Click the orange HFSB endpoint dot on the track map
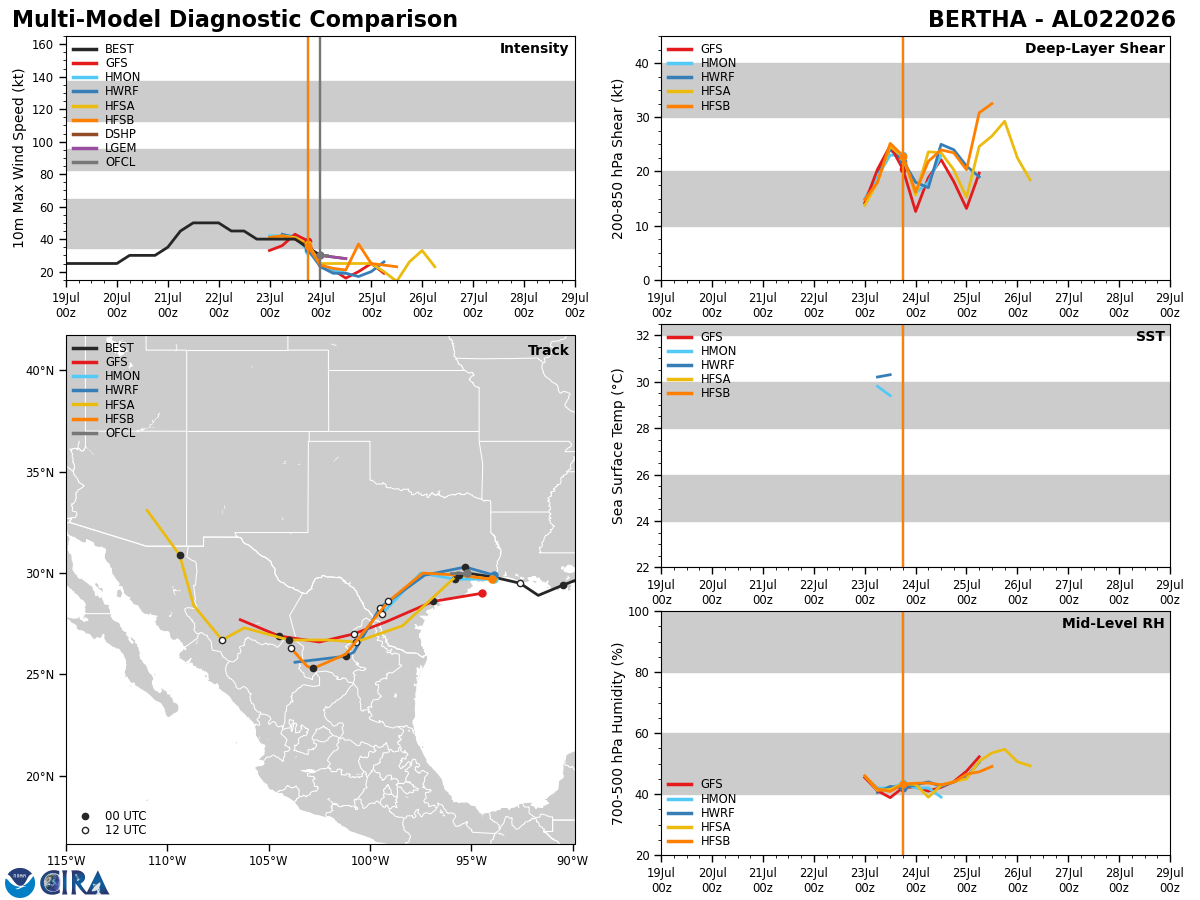Viewport: 1200px width, 900px height. (492, 579)
